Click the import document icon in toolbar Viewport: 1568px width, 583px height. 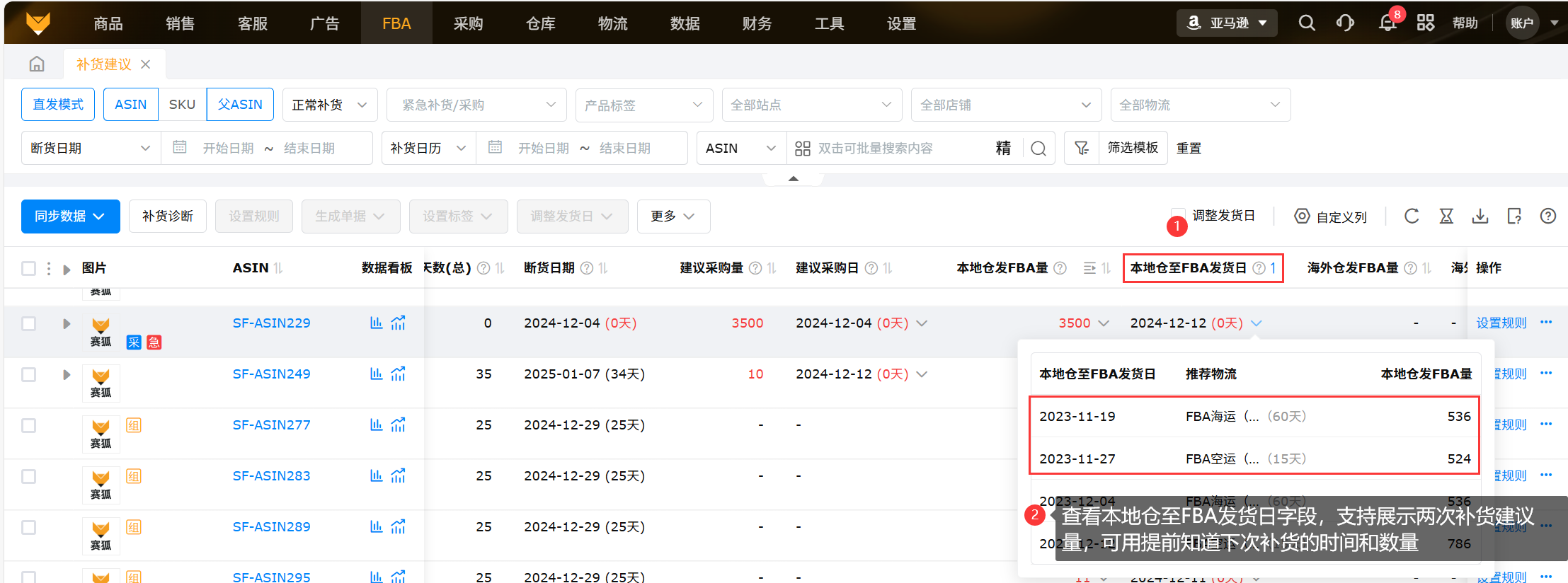[1514, 217]
